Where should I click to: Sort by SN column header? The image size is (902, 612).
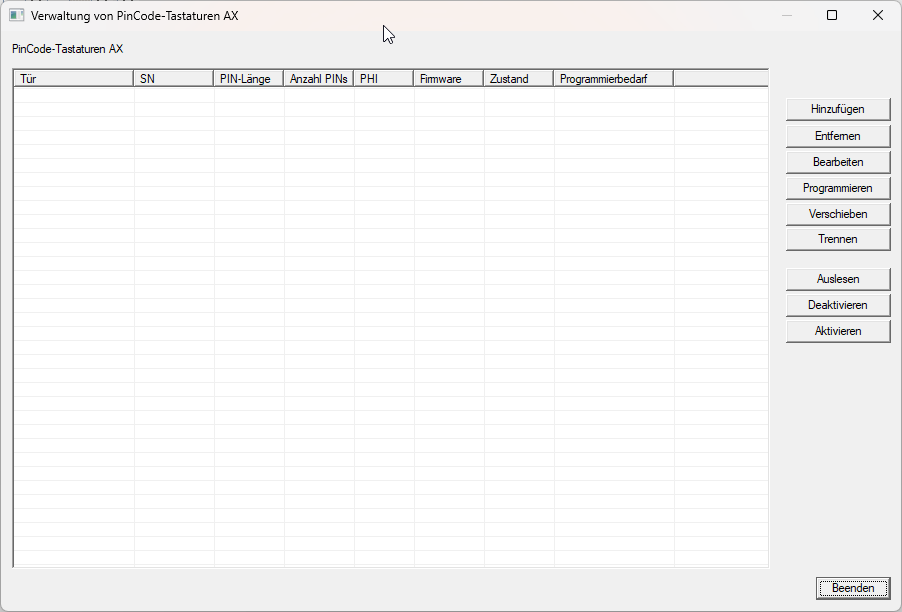(x=173, y=79)
